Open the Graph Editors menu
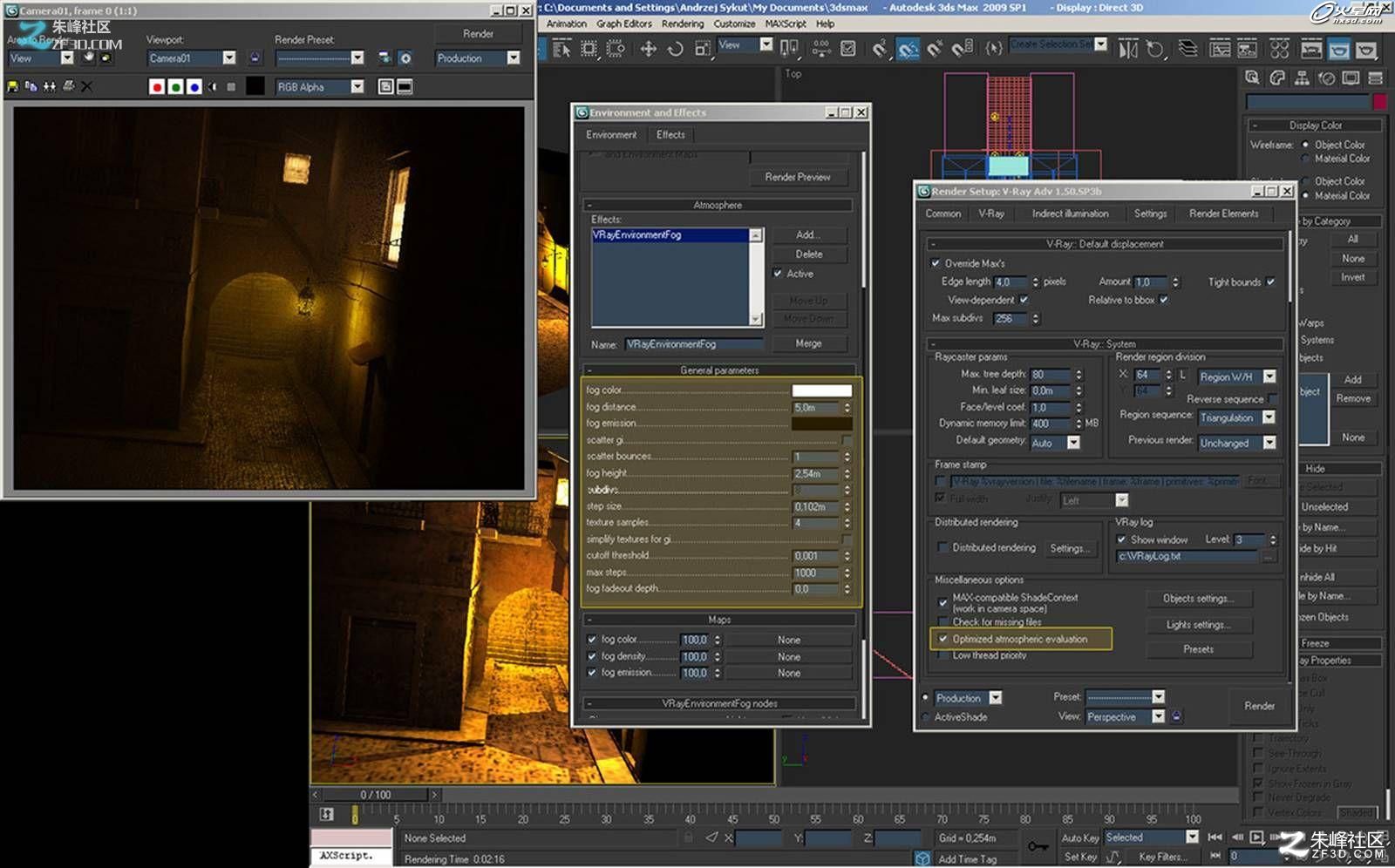The width and height of the screenshot is (1395, 868). 623,24
